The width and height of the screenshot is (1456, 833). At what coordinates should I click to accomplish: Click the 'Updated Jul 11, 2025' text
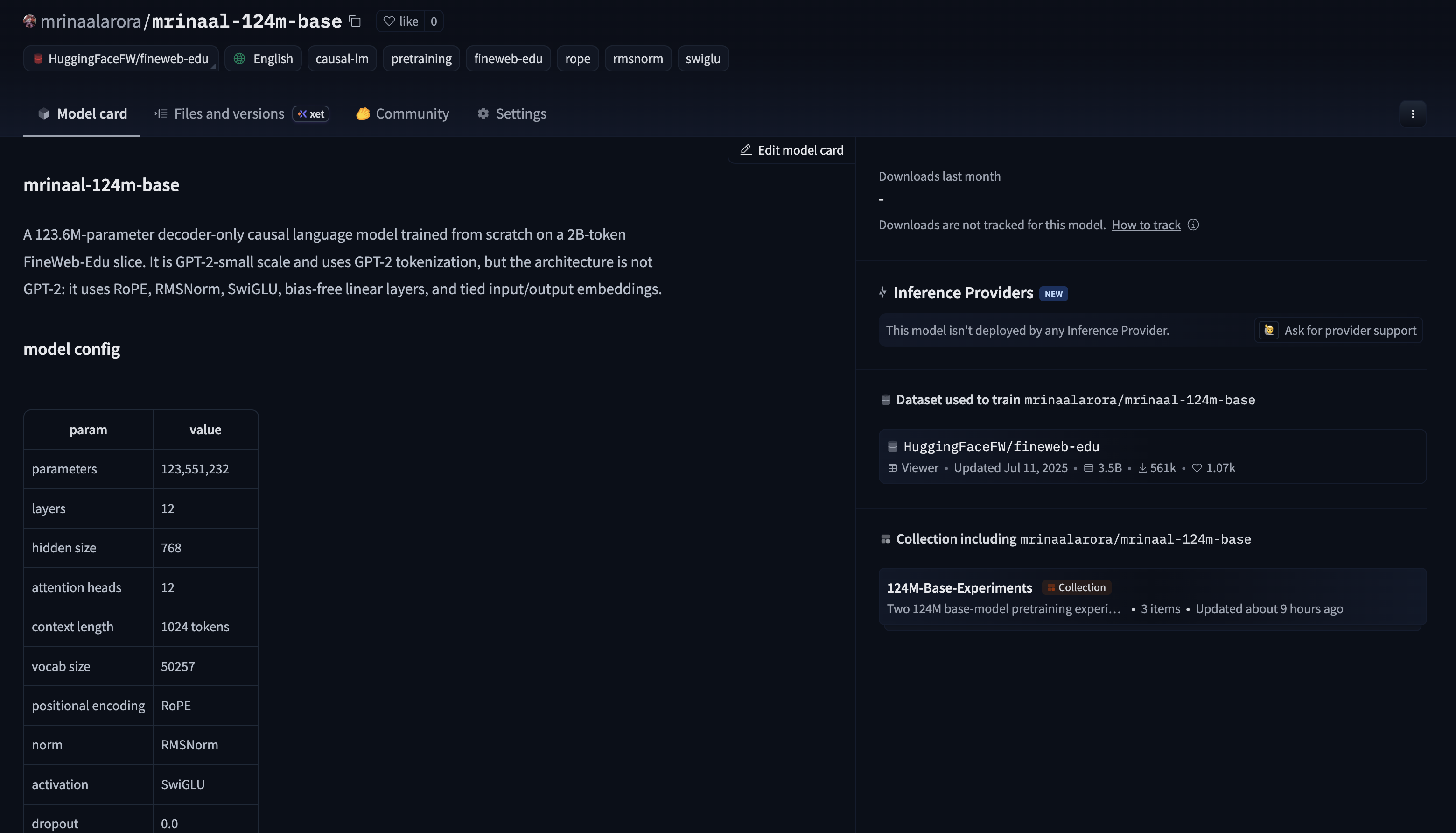pos(1010,468)
